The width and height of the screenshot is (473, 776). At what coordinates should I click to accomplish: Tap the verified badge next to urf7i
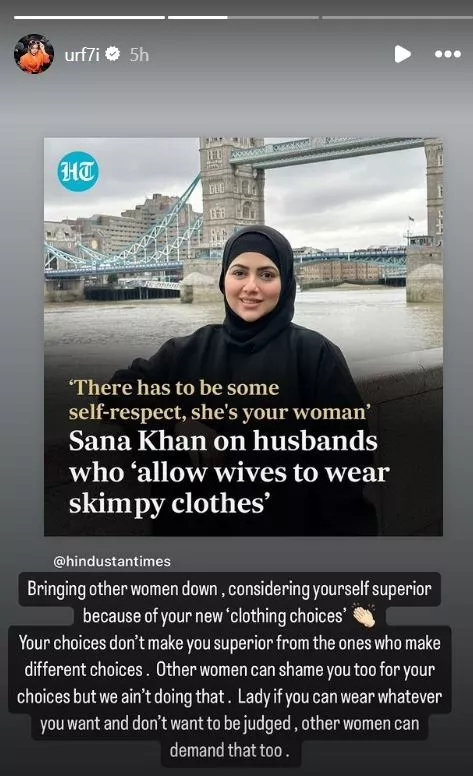coord(113,54)
